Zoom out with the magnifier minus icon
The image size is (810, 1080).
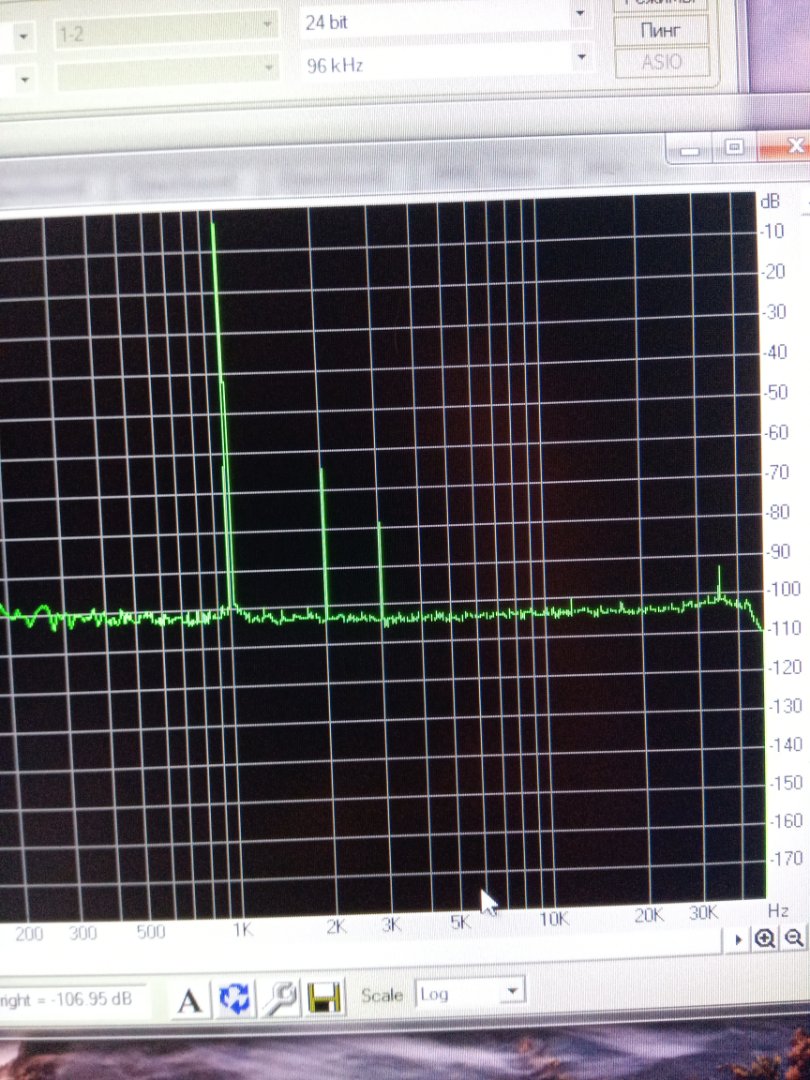click(x=794, y=938)
